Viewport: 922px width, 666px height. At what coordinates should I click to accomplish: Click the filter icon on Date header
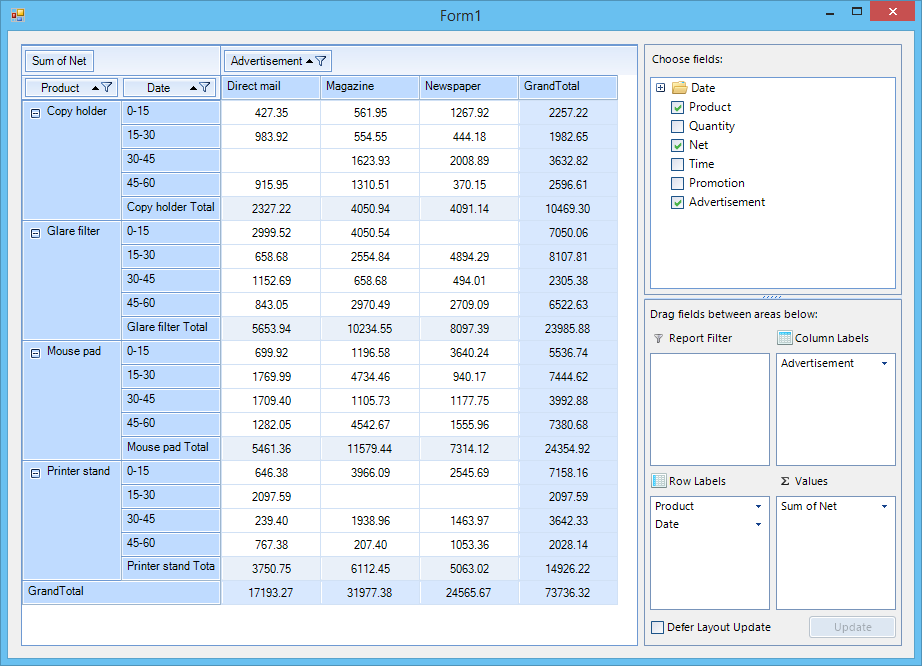205,88
